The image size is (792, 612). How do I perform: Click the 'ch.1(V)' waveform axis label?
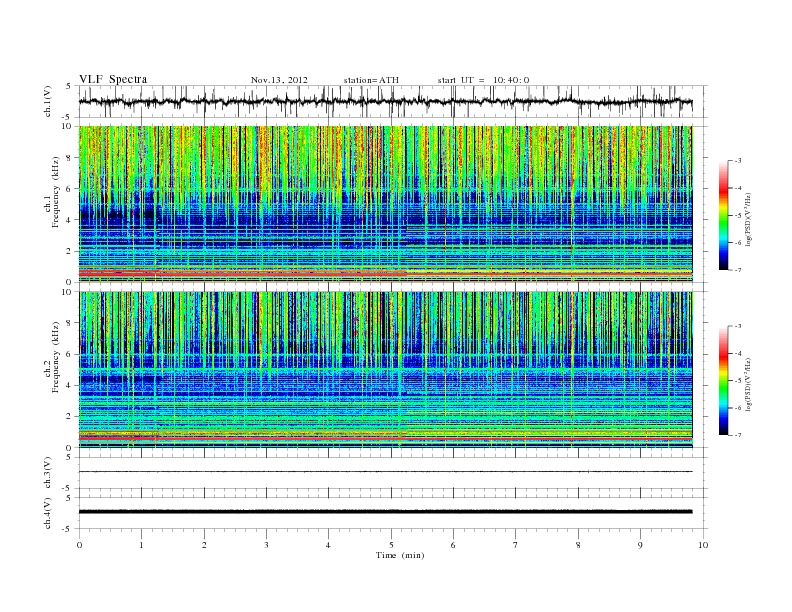pyautogui.click(x=48, y=101)
